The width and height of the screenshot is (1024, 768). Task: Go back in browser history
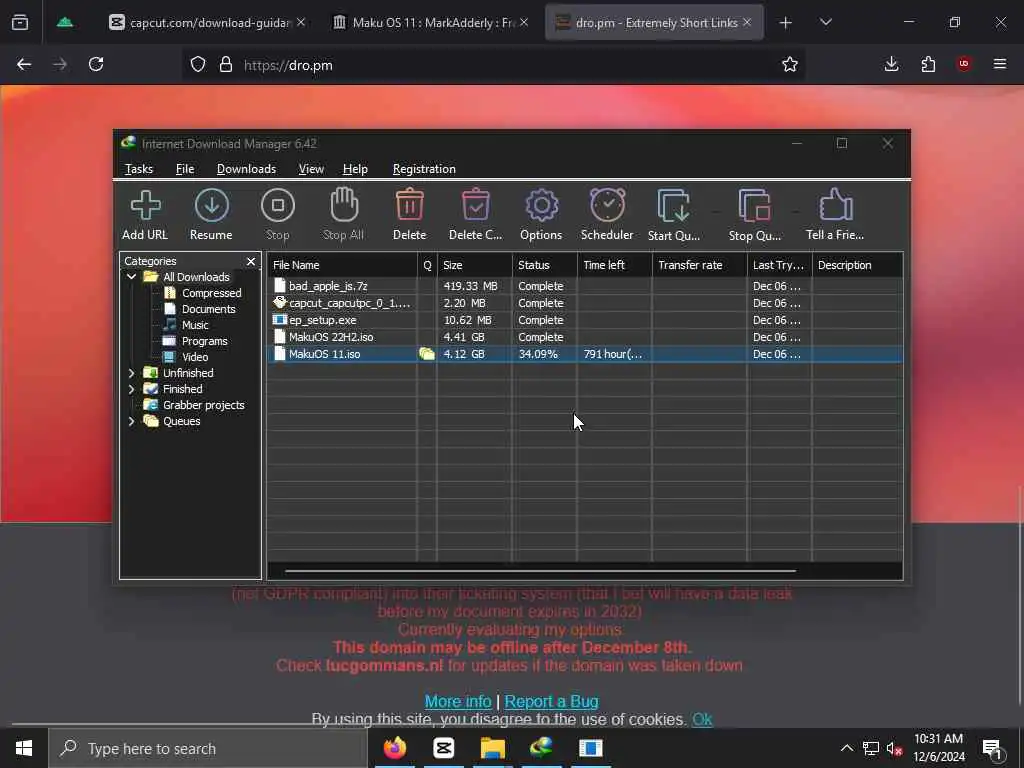[x=24, y=65]
